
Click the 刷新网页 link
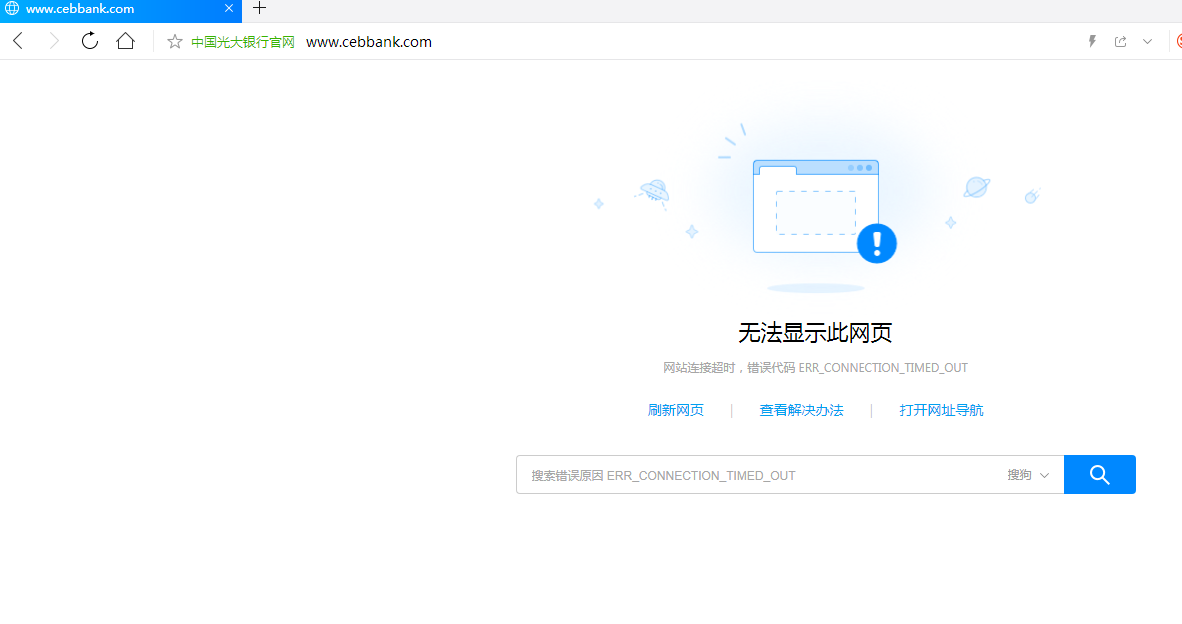[x=676, y=409]
